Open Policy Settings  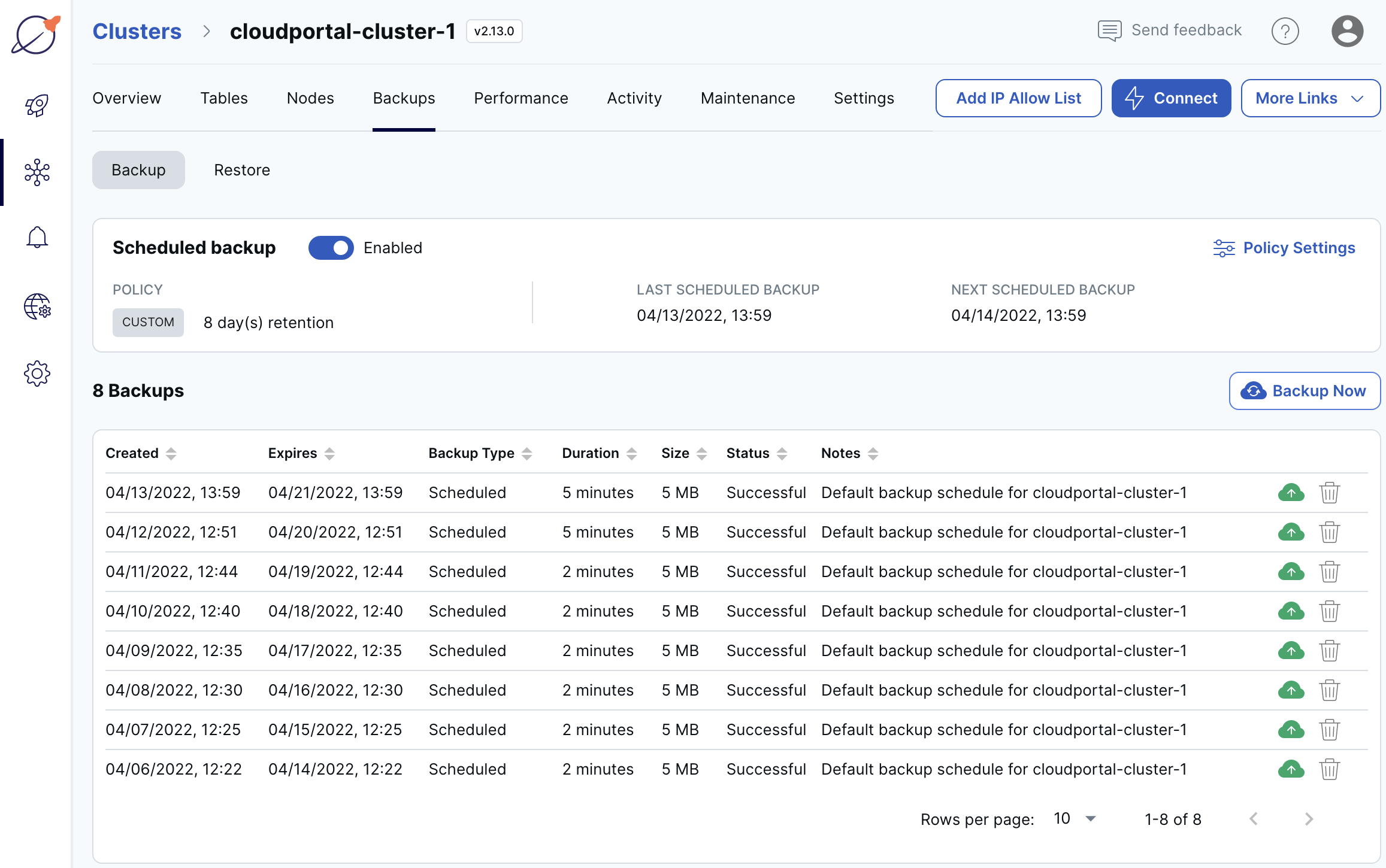1285,247
